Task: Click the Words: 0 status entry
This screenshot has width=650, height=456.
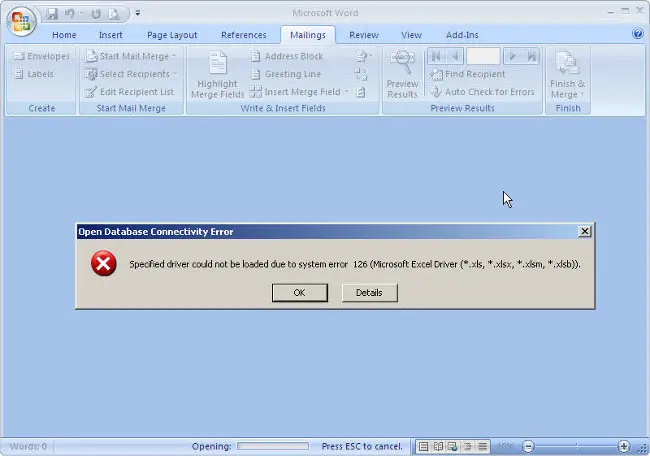Action: pyautogui.click(x=28, y=446)
